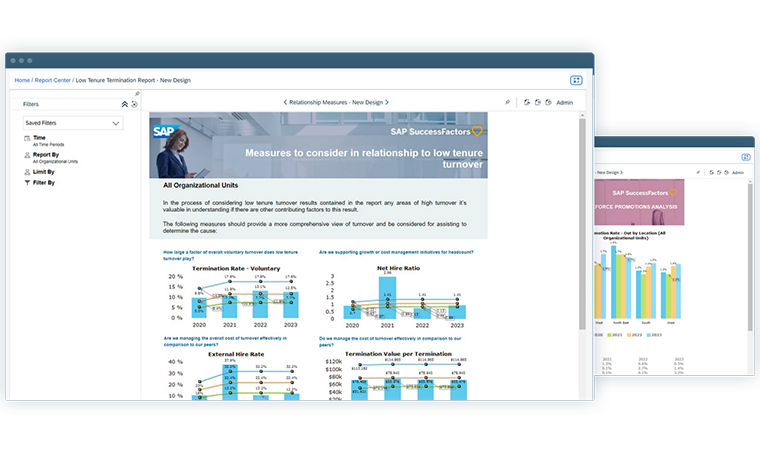This screenshot has width=760, height=450.
Task: Click the Report Center breadcrumb link
Action: coord(52,80)
